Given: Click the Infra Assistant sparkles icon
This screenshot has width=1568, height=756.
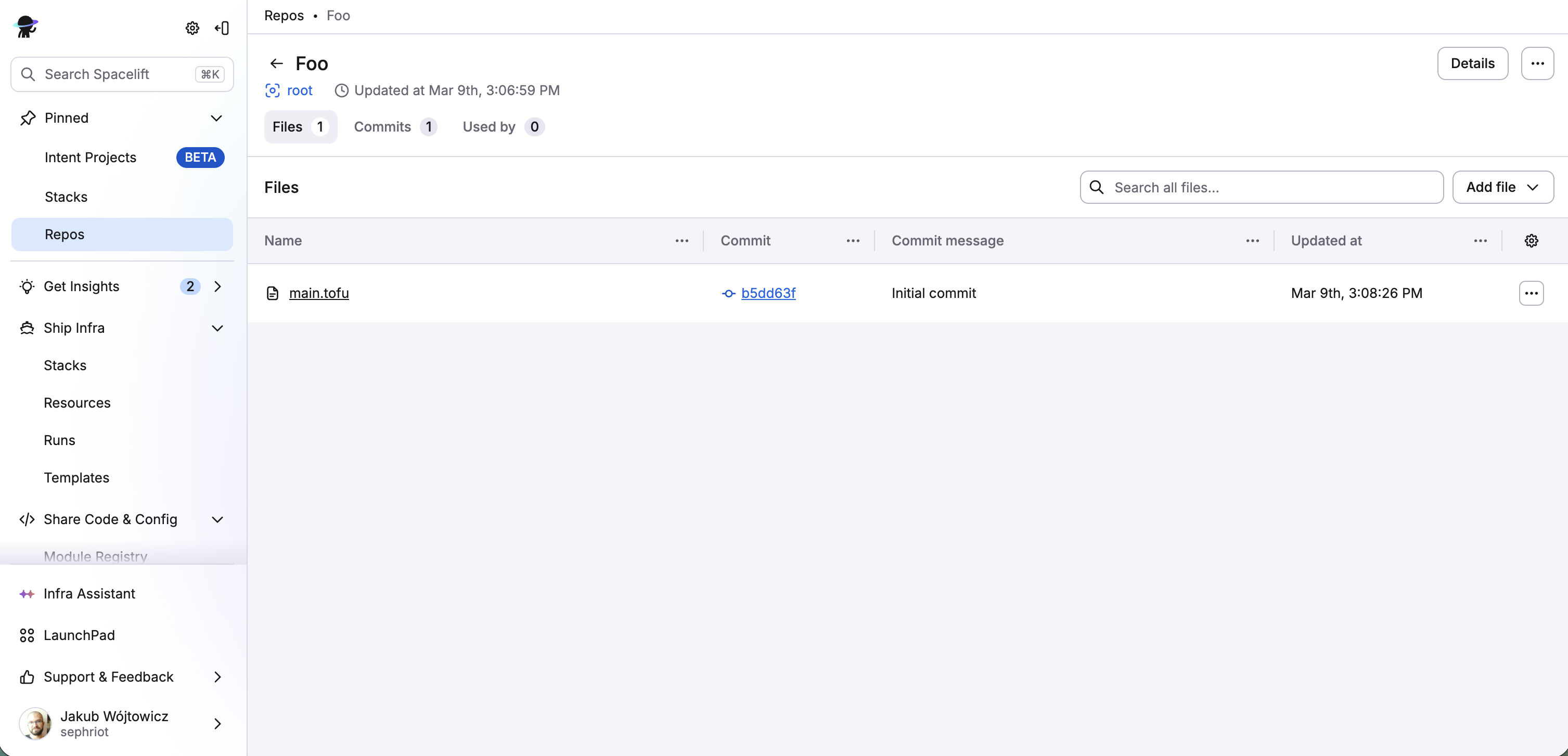Looking at the screenshot, I should pyautogui.click(x=27, y=593).
